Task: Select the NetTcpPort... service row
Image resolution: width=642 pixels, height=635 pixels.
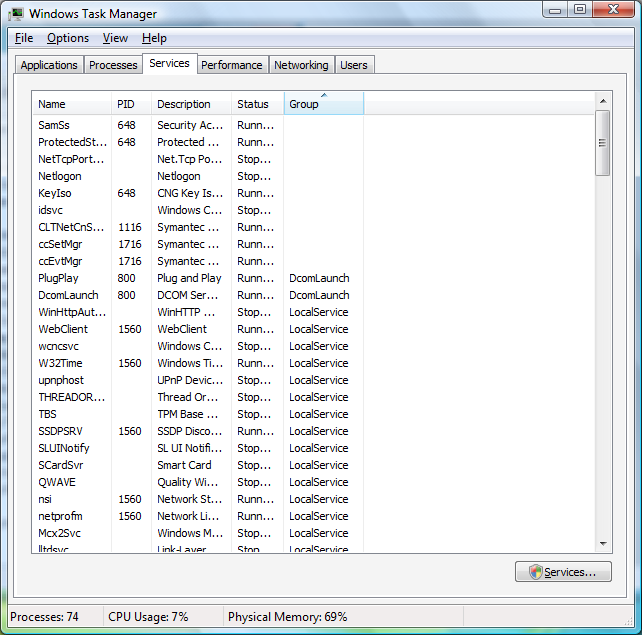Action: coord(198,159)
